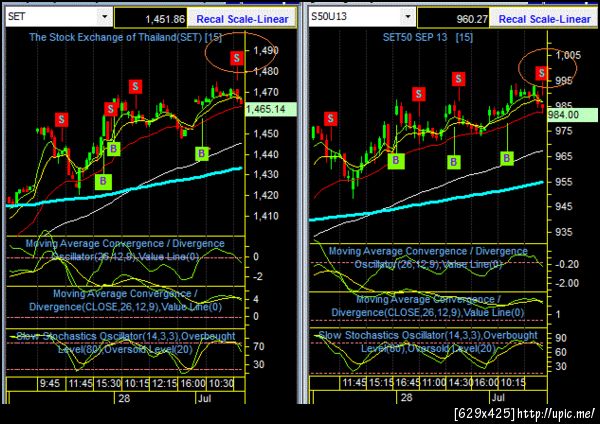The height and width of the screenshot is (424, 600).
Task: Click the circled S sell marker on SET chart
Action: 237,58
